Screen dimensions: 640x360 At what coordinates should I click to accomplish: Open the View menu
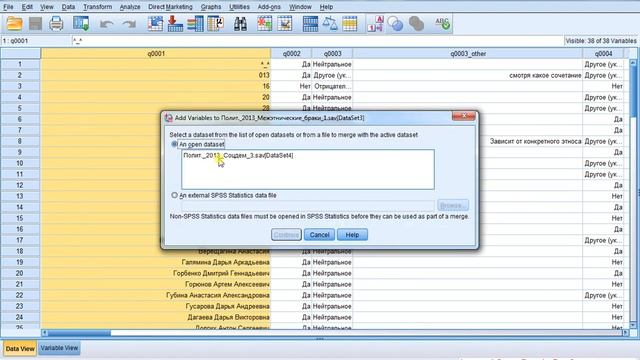47,7
